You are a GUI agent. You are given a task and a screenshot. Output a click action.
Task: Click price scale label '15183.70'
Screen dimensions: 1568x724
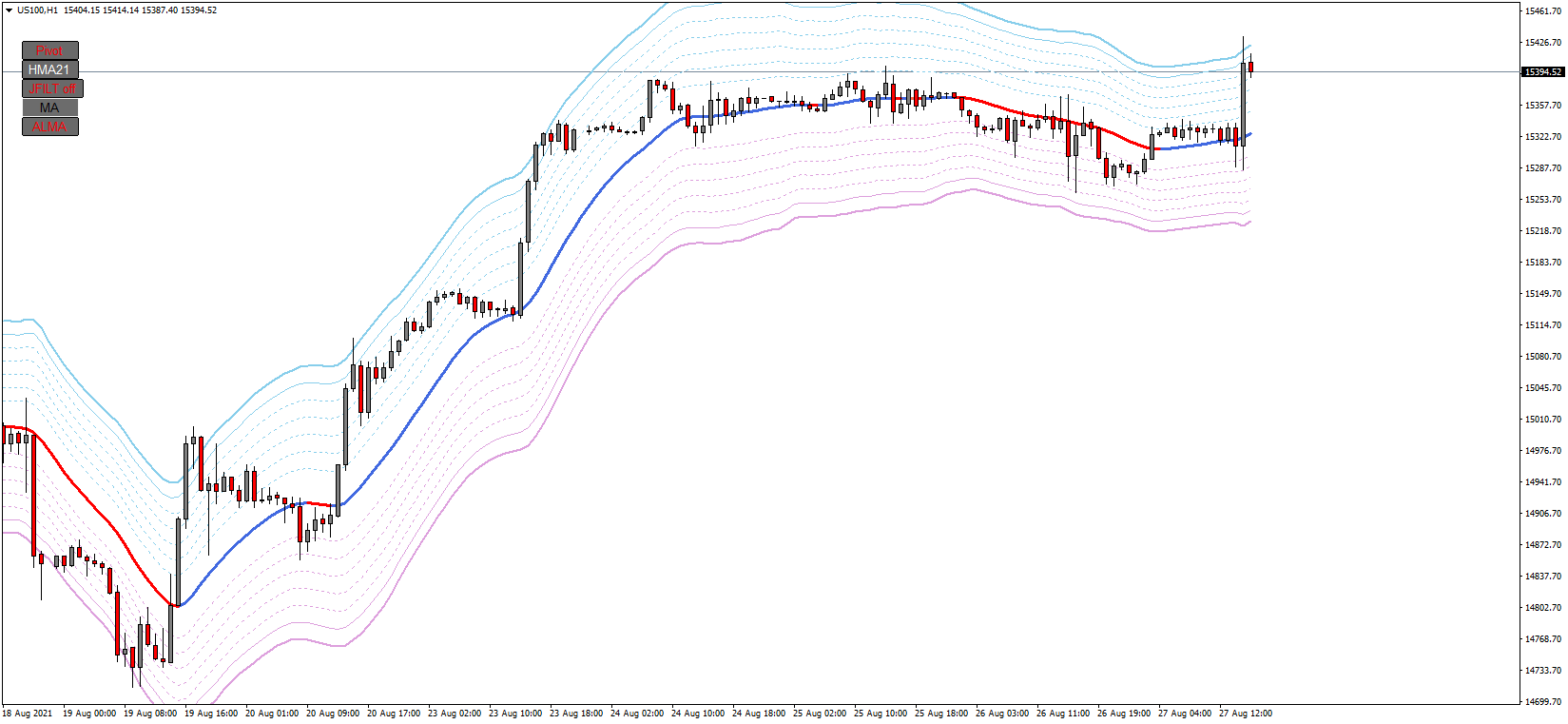pos(1543,263)
